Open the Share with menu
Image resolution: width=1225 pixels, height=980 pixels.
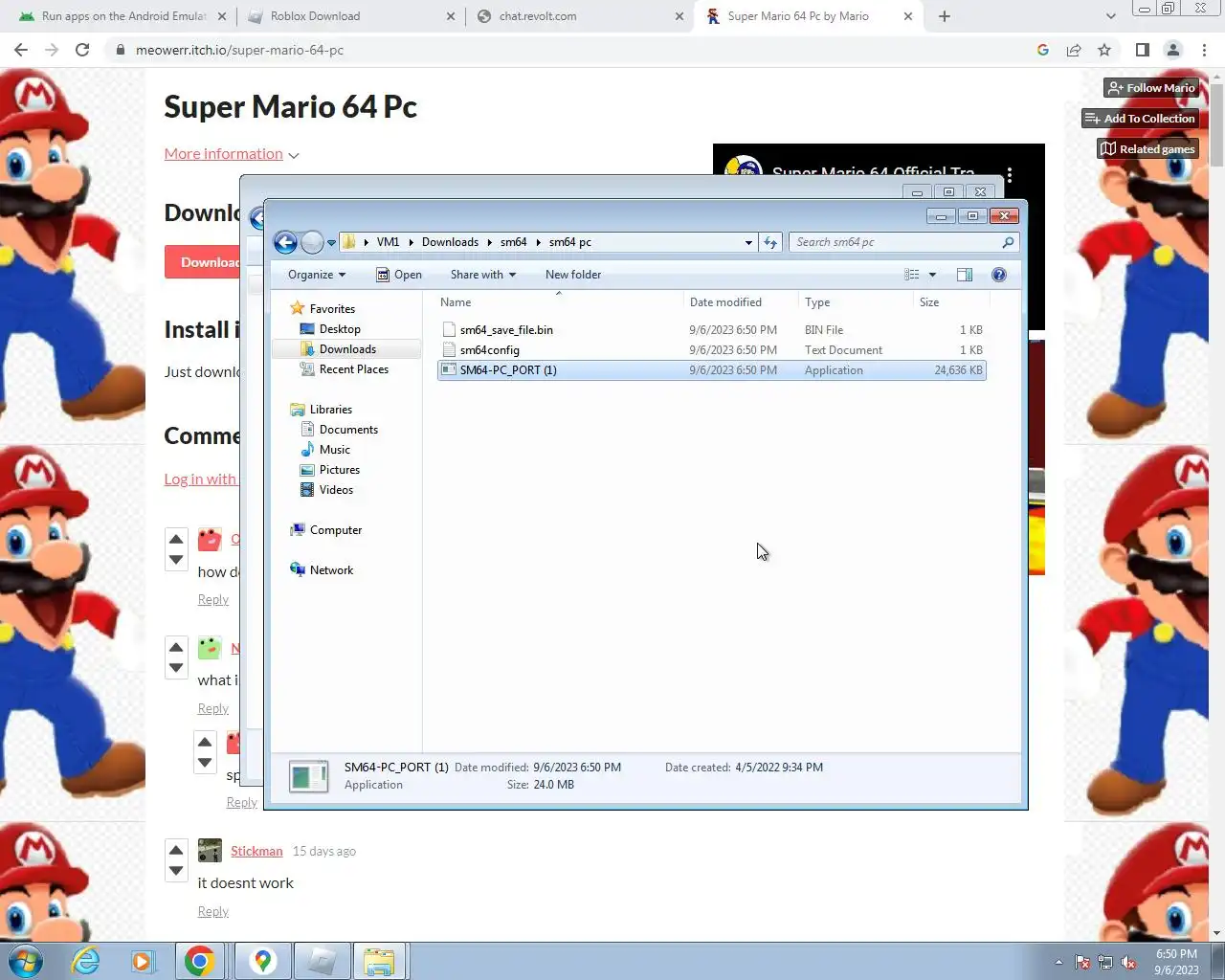tap(483, 275)
